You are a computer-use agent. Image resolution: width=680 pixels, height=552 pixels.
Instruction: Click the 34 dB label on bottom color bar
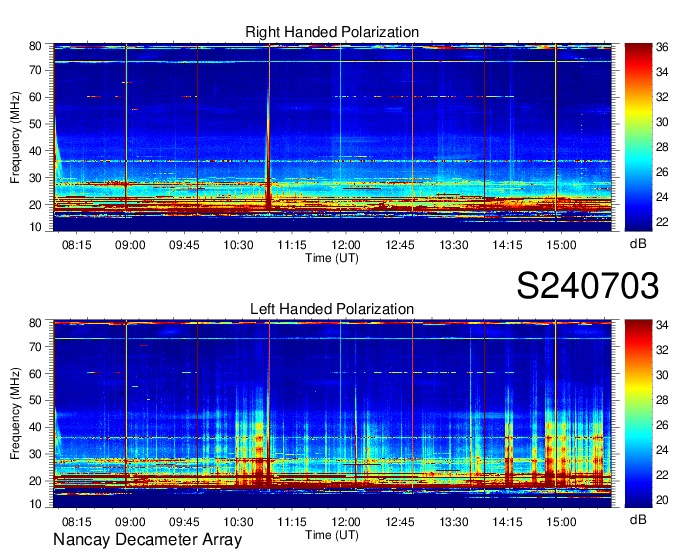click(x=662, y=324)
